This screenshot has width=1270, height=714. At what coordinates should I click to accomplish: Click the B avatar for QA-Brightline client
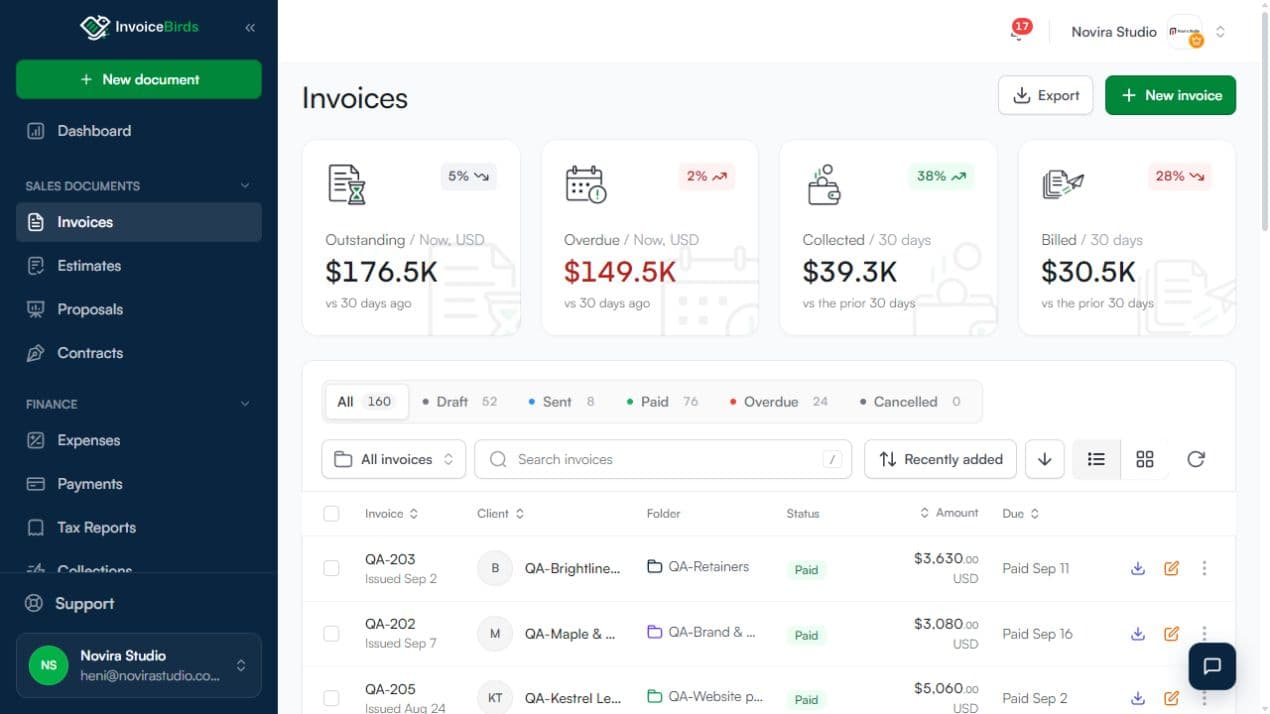tap(495, 568)
